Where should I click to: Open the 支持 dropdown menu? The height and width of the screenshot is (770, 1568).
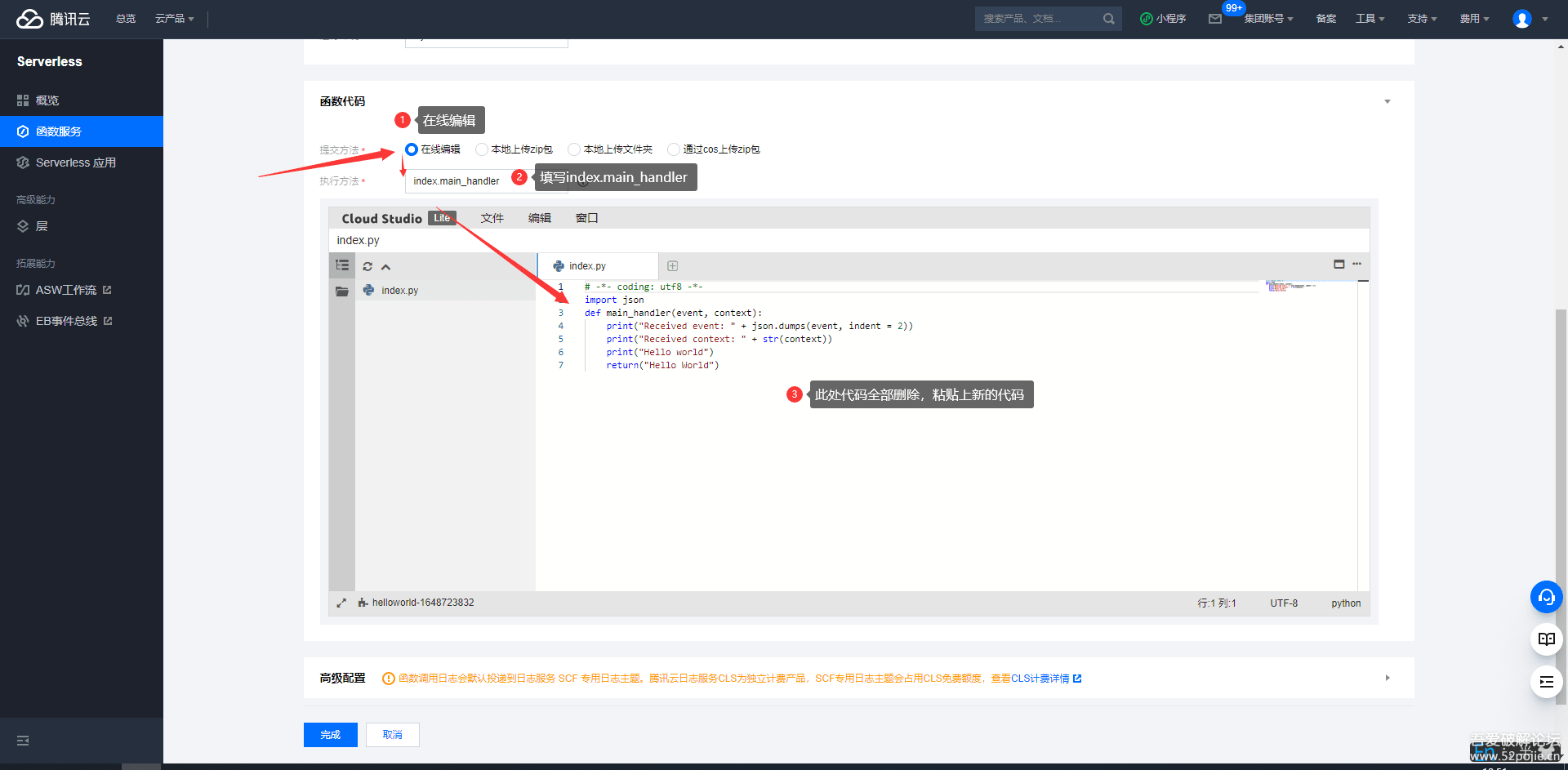pyautogui.click(x=1423, y=19)
